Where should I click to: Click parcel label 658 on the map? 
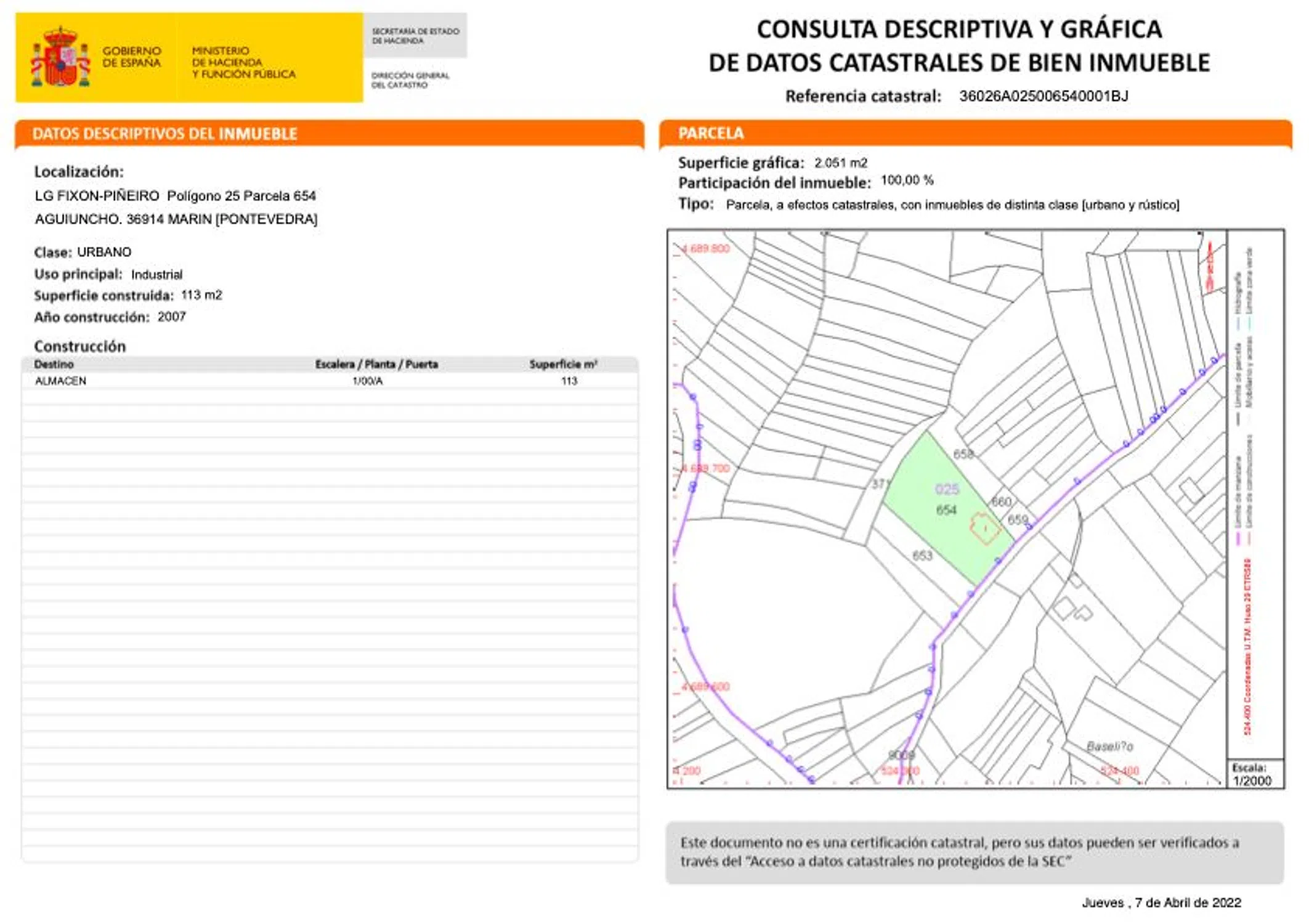[x=963, y=455]
